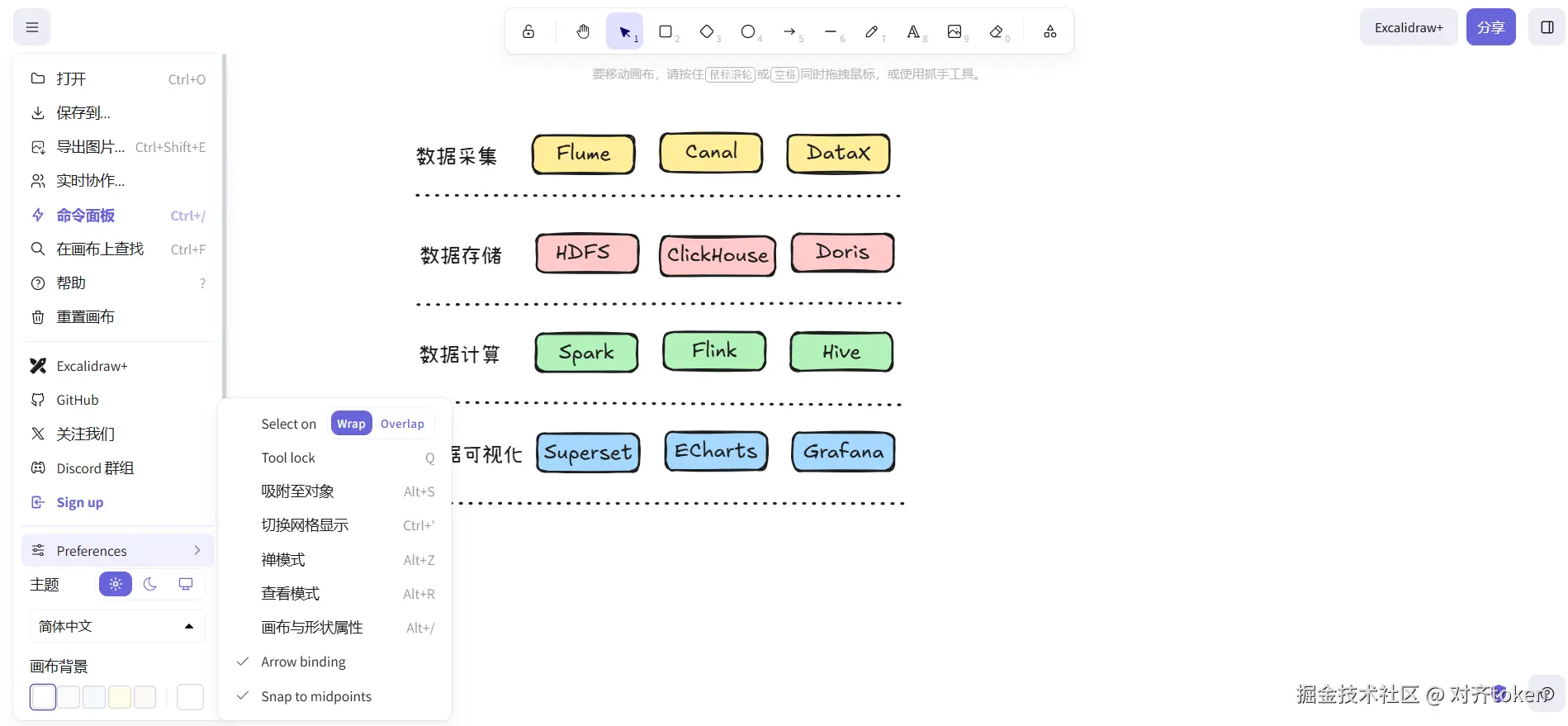The width and height of the screenshot is (1568, 726).
Task: Open the help question mark icon
Action: coord(1547,694)
